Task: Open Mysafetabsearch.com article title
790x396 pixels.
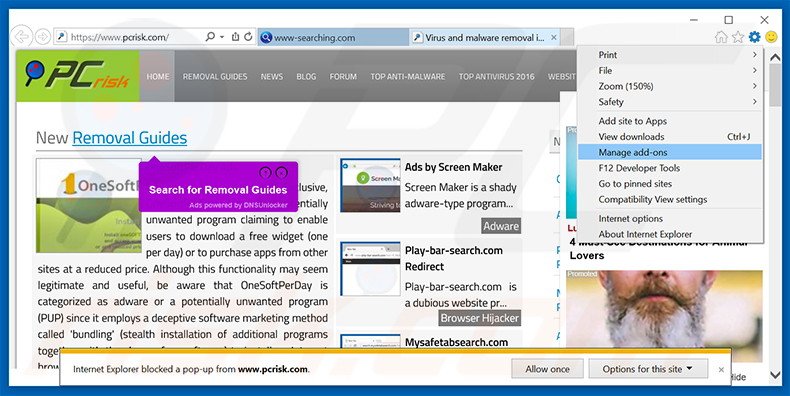Action: [x=456, y=342]
